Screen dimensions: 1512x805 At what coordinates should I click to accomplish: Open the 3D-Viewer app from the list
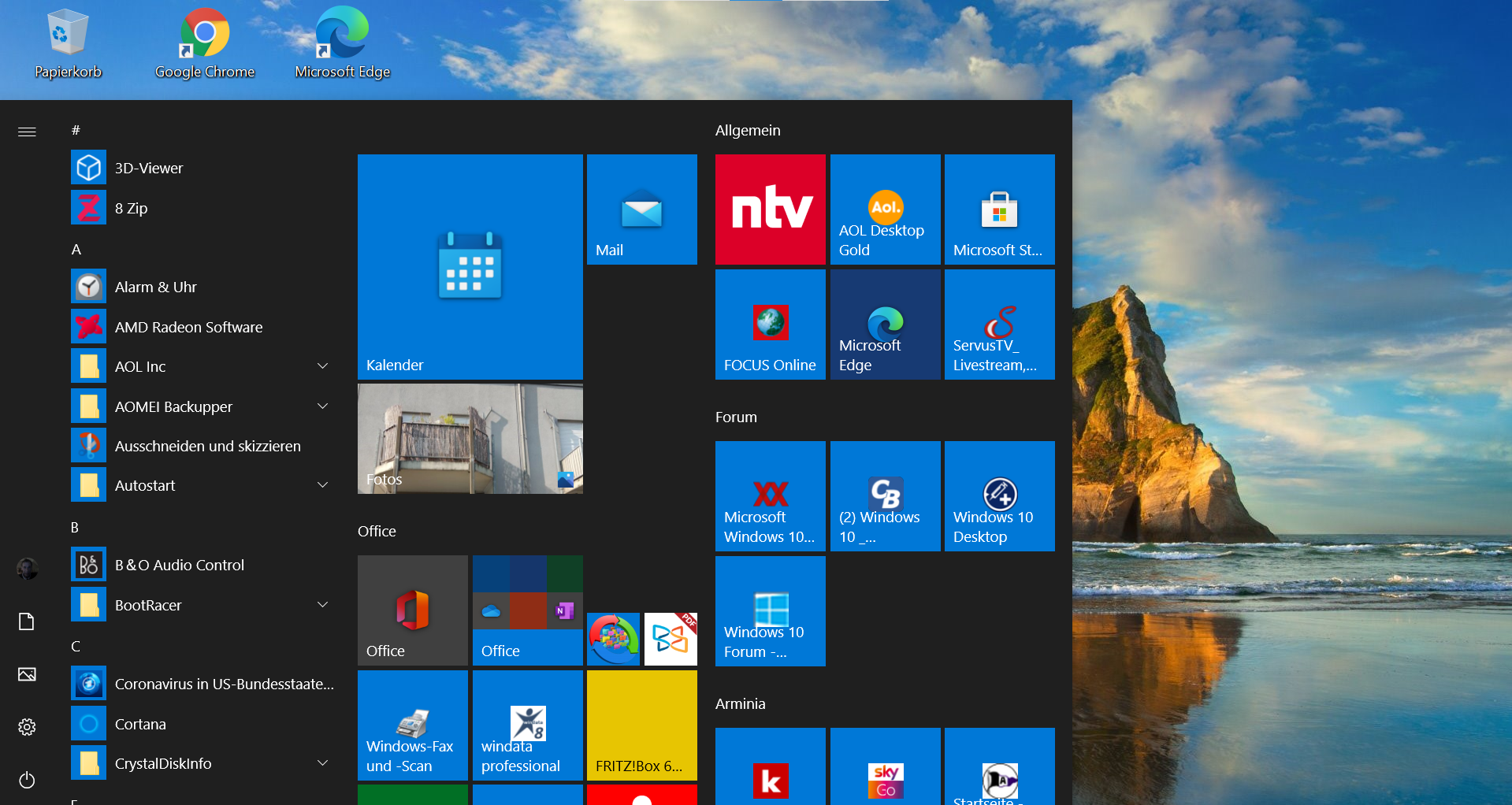point(202,168)
